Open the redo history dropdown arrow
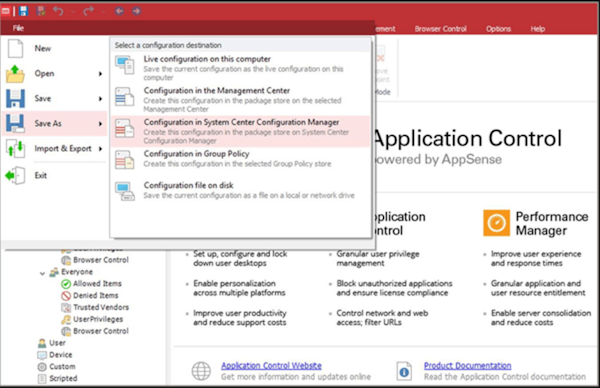600x388 pixels. pos(103,11)
